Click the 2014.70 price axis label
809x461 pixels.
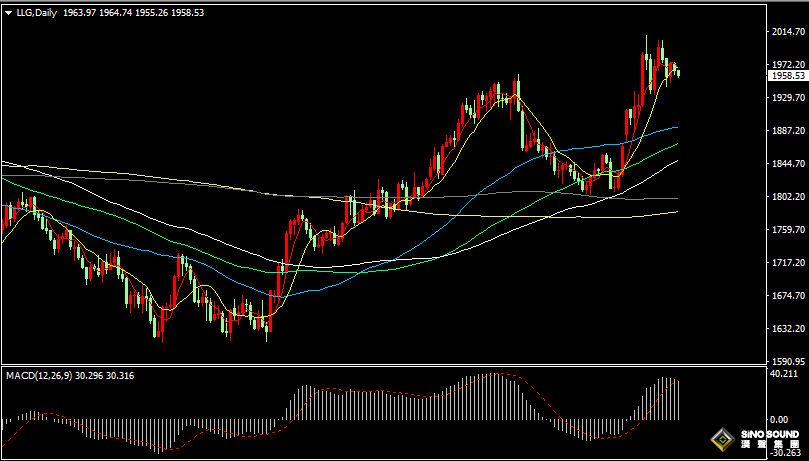click(789, 31)
